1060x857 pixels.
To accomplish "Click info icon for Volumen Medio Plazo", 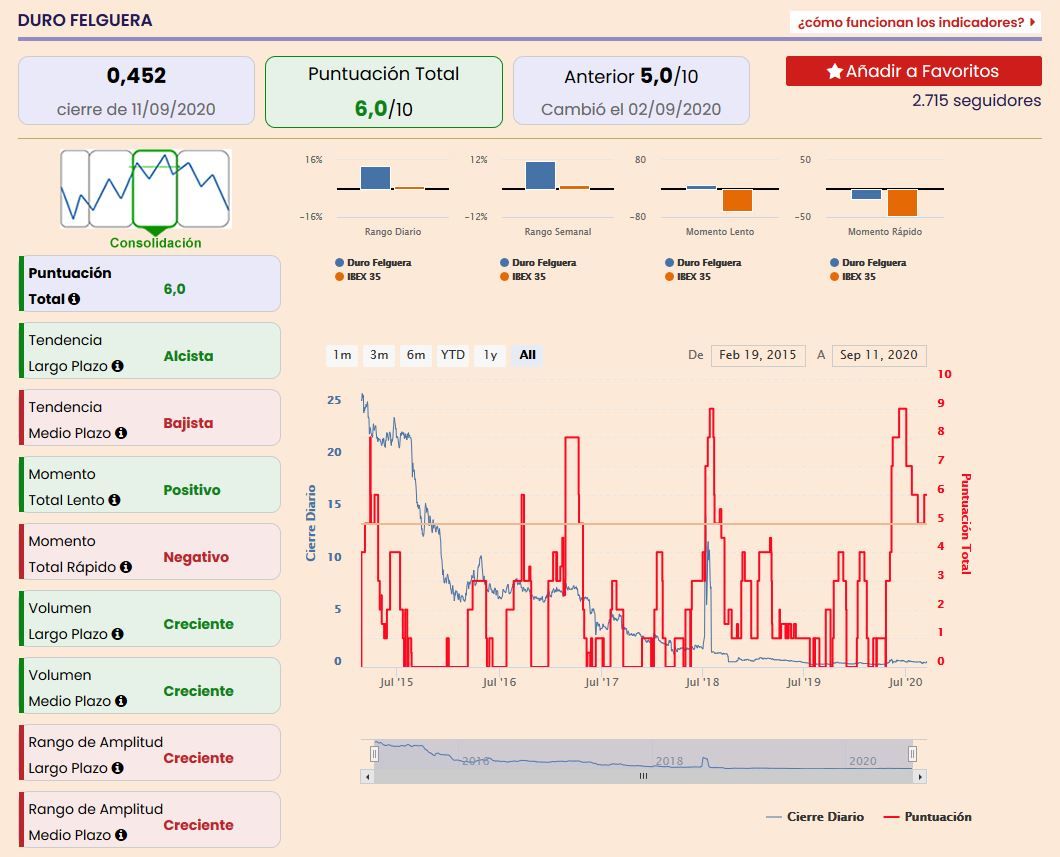I will tap(121, 700).
